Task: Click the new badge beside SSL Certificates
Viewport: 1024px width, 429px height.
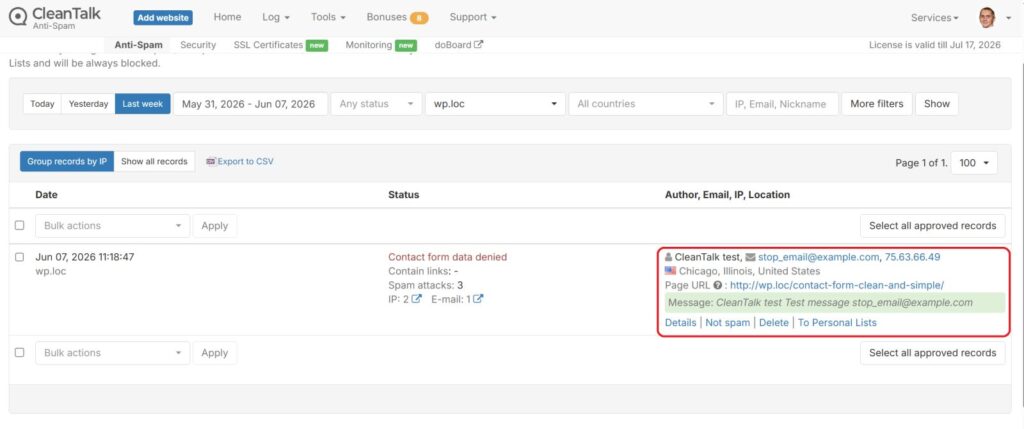Action: 317,45
